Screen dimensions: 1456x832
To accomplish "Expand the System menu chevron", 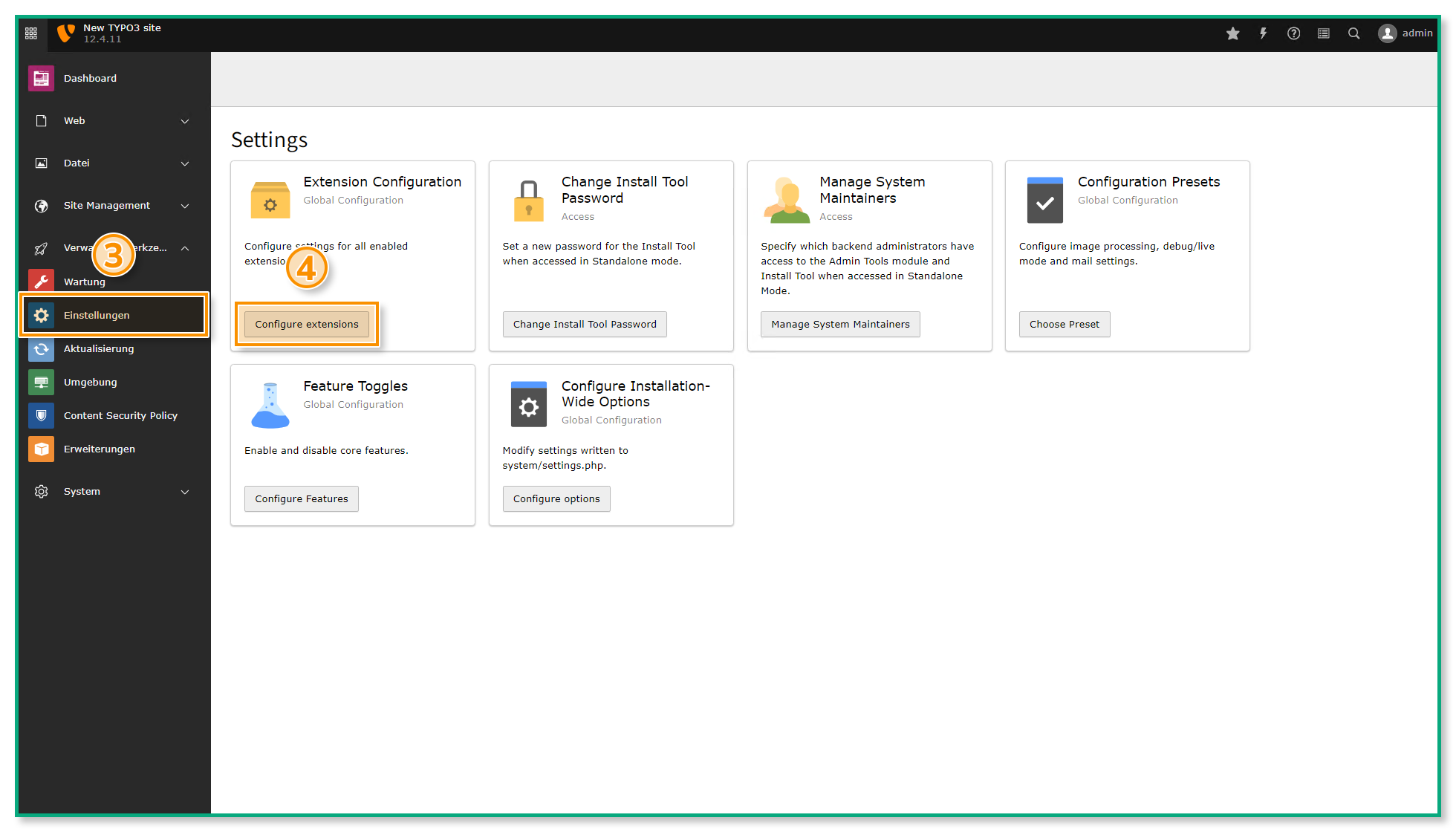I will pos(185,492).
